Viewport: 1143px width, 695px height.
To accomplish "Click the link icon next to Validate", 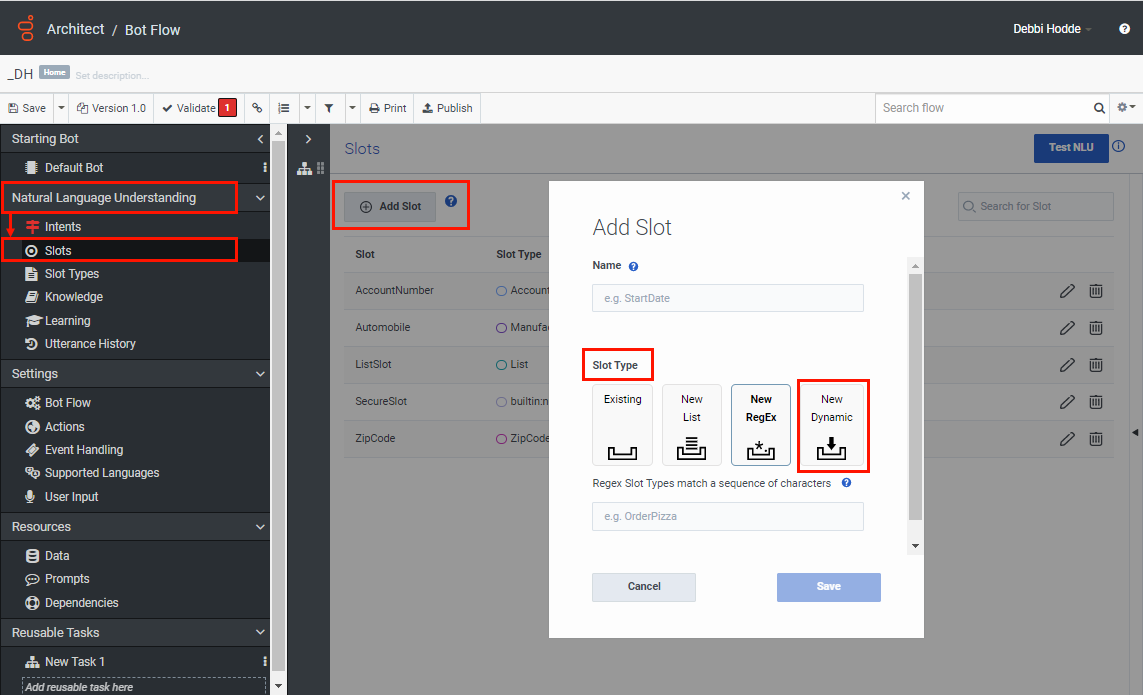I will pyautogui.click(x=257, y=108).
